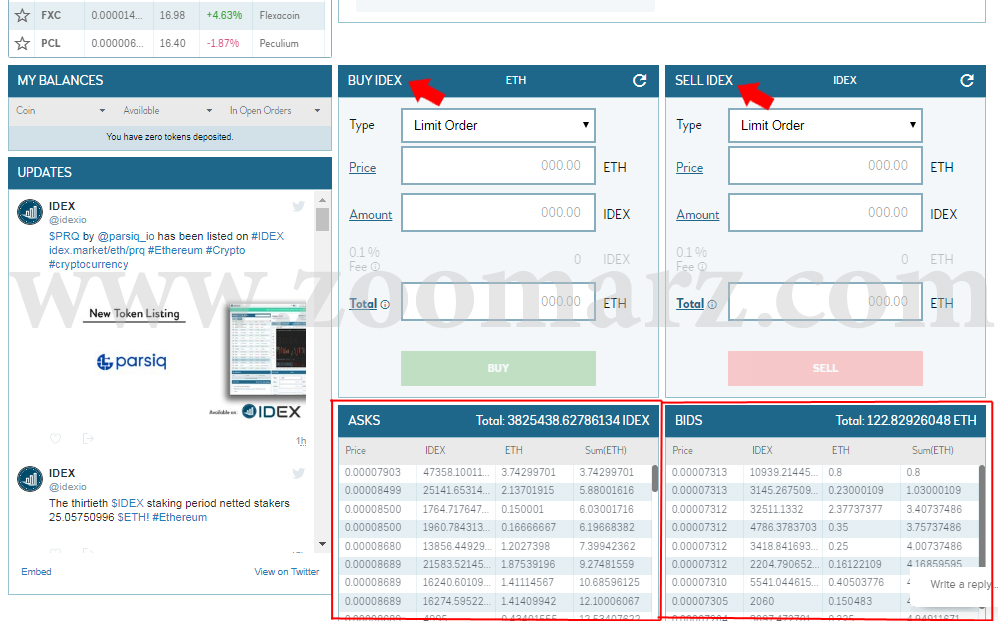Sort bids by IDEX header
The image size is (1000, 621).
[x=762, y=451]
